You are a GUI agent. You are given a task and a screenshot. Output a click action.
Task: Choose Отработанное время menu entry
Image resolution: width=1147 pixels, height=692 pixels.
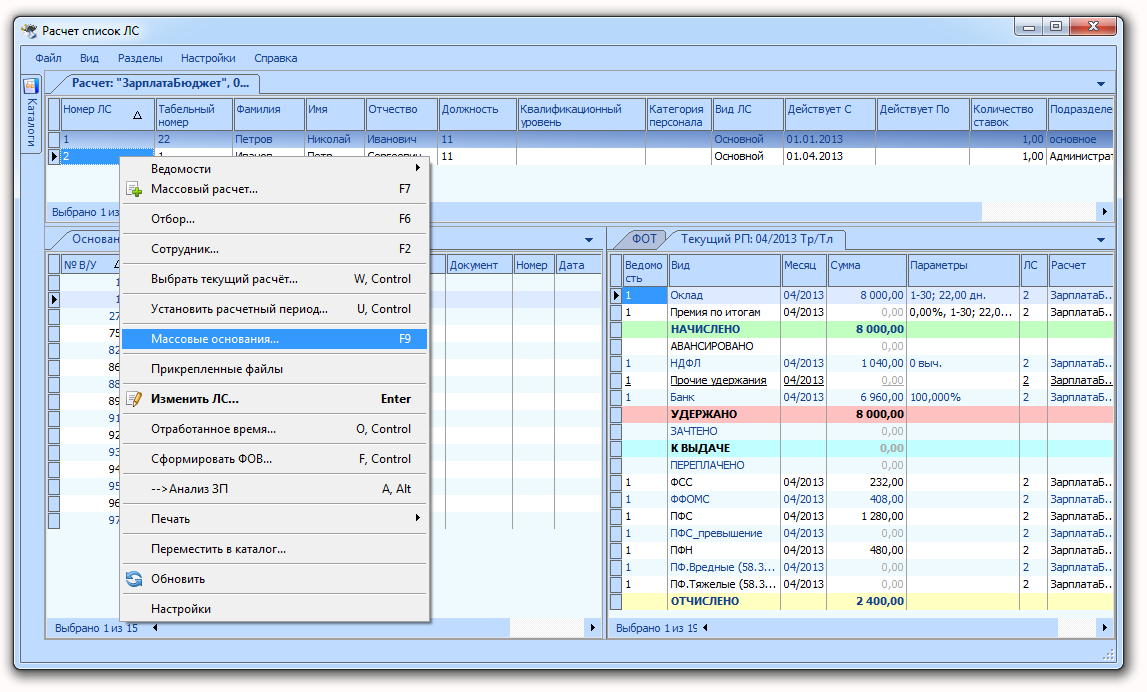(x=274, y=429)
